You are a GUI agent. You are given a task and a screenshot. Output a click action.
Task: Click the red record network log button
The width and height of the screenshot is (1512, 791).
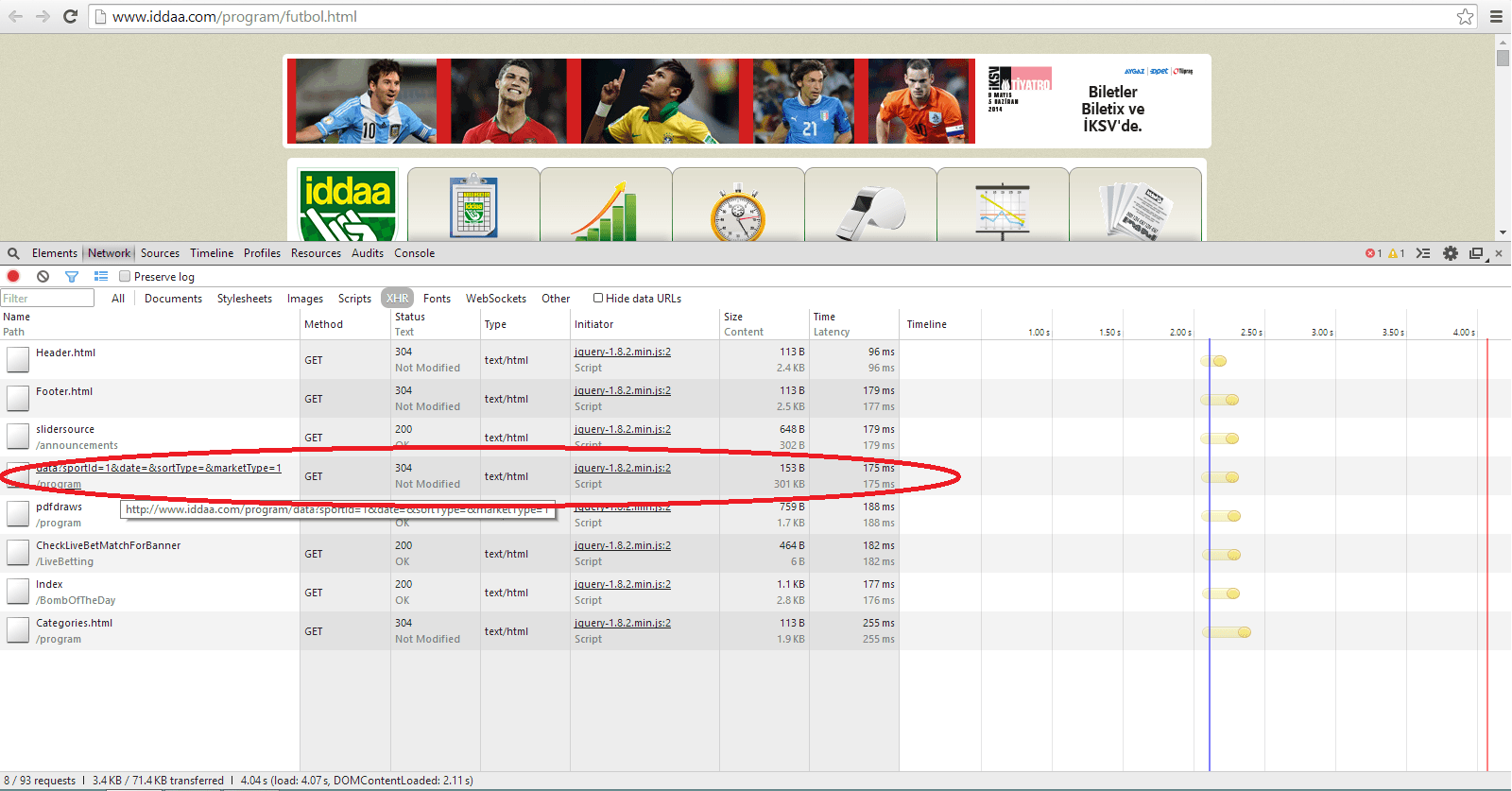pyautogui.click(x=13, y=276)
